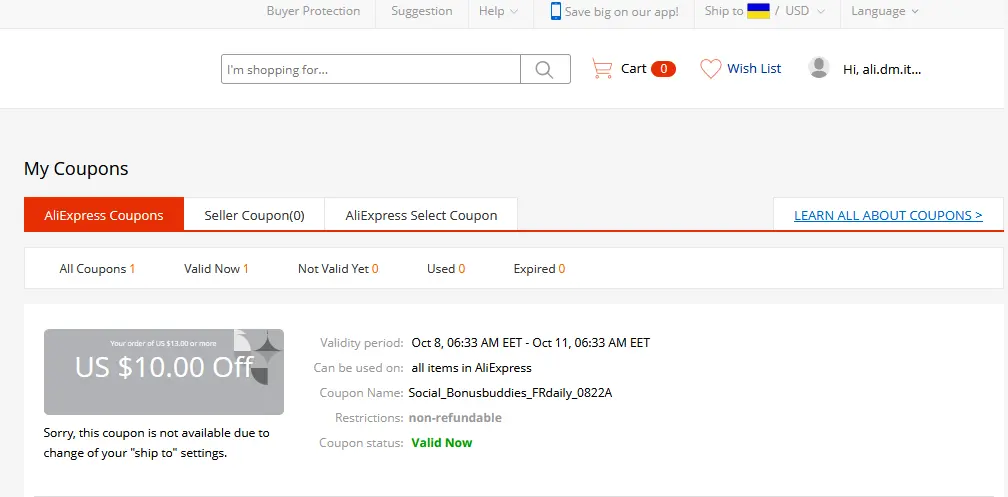Click the US $10.00 Off coupon card
This screenshot has width=1008, height=497.
[x=164, y=372]
